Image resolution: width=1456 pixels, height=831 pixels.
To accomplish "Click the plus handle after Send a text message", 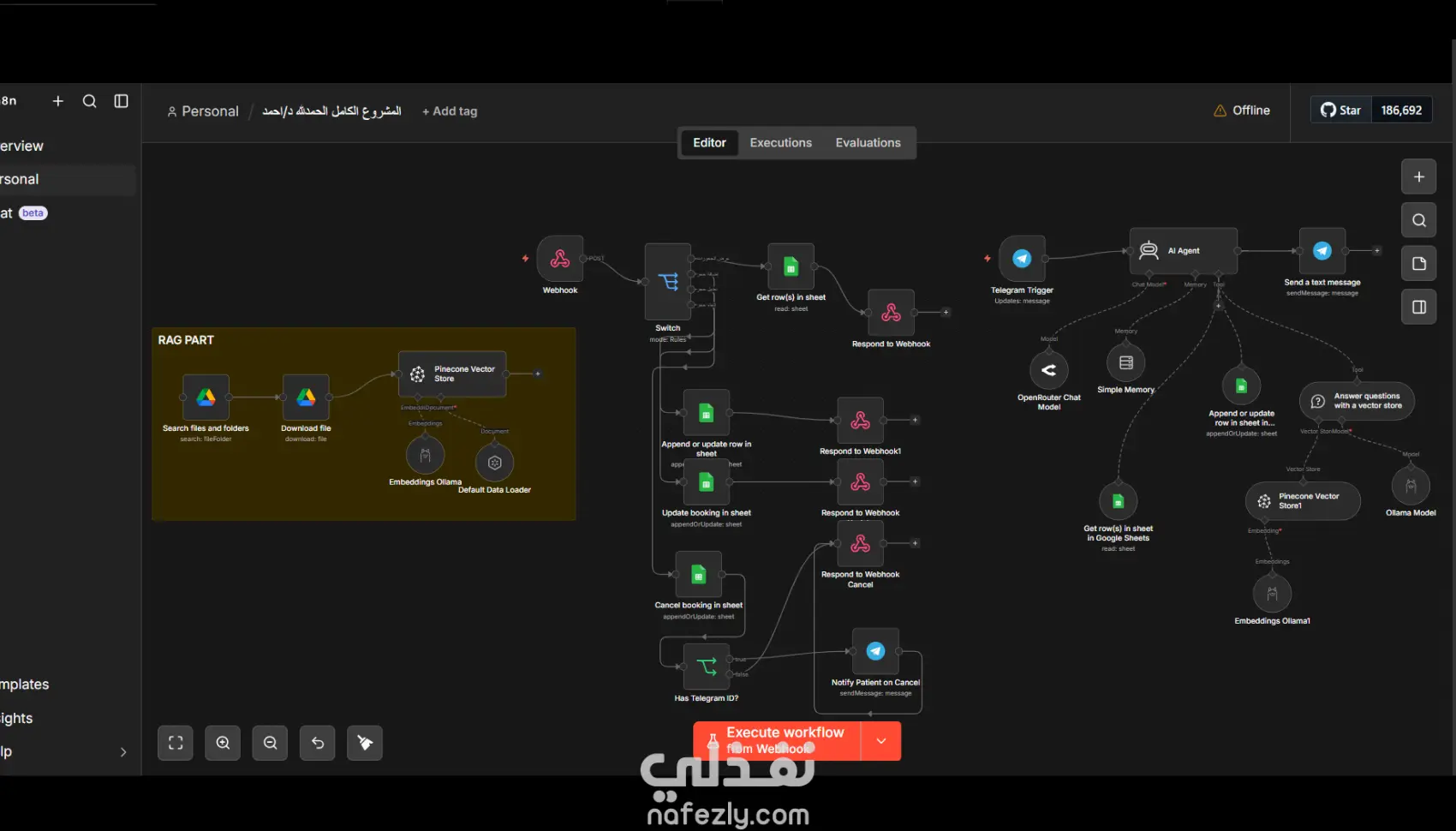I will (1377, 251).
